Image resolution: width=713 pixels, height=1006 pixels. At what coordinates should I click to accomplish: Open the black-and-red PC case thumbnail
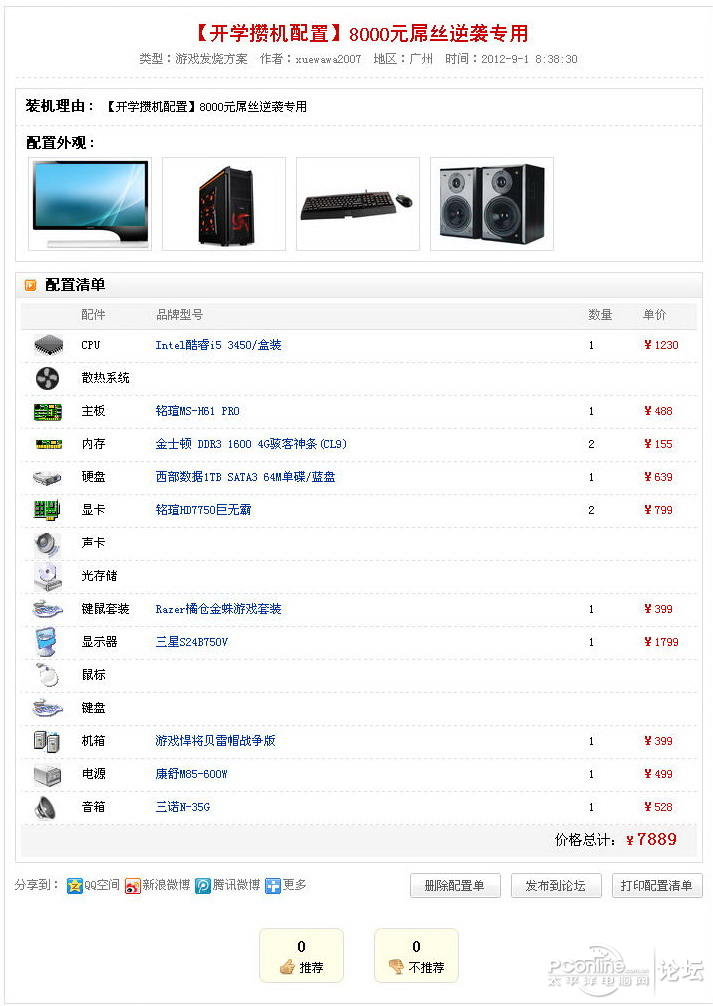tap(224, 204)
